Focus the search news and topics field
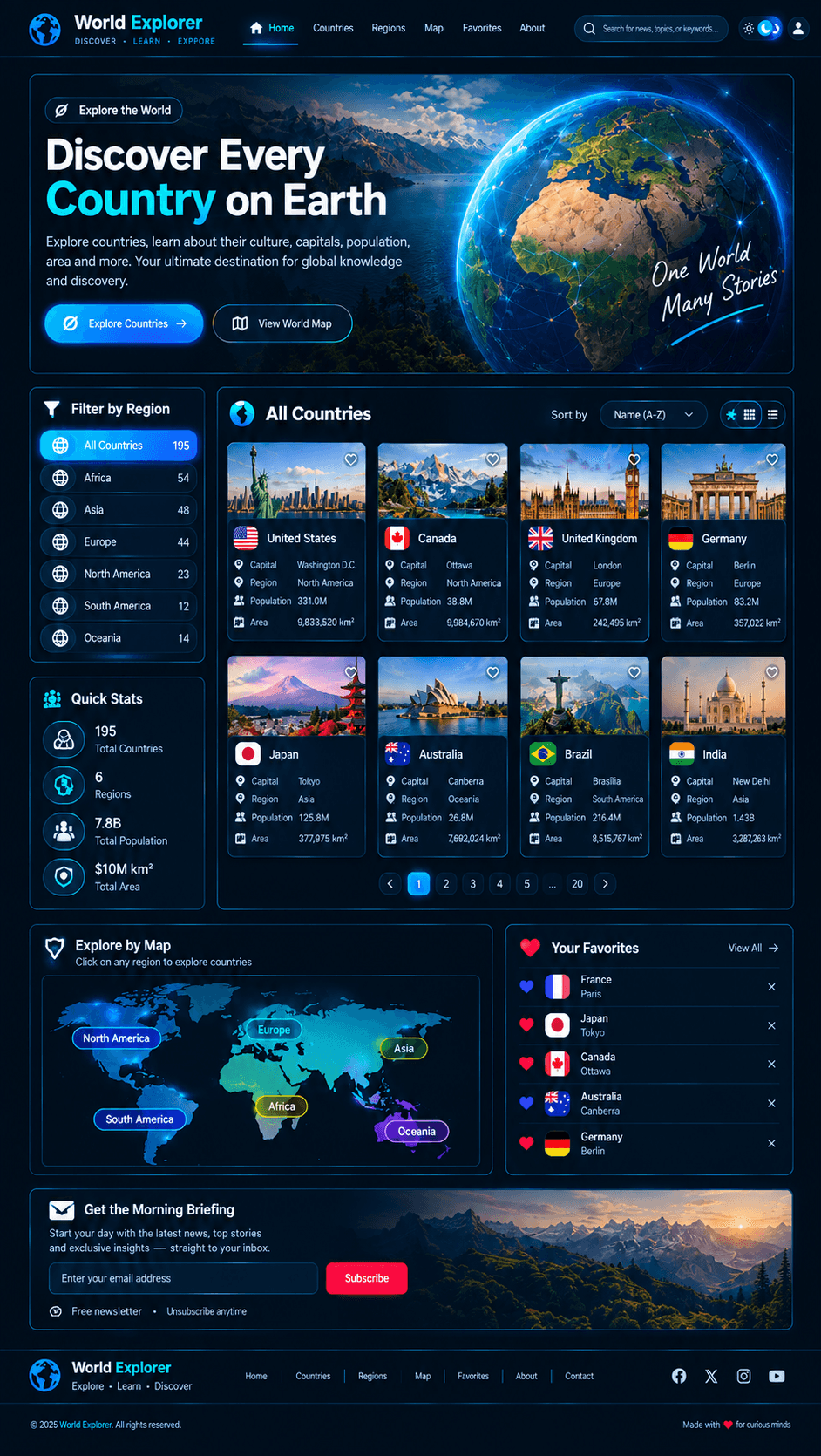The height and width of the screenshot is (1456, 821). [x=652, y=29]
